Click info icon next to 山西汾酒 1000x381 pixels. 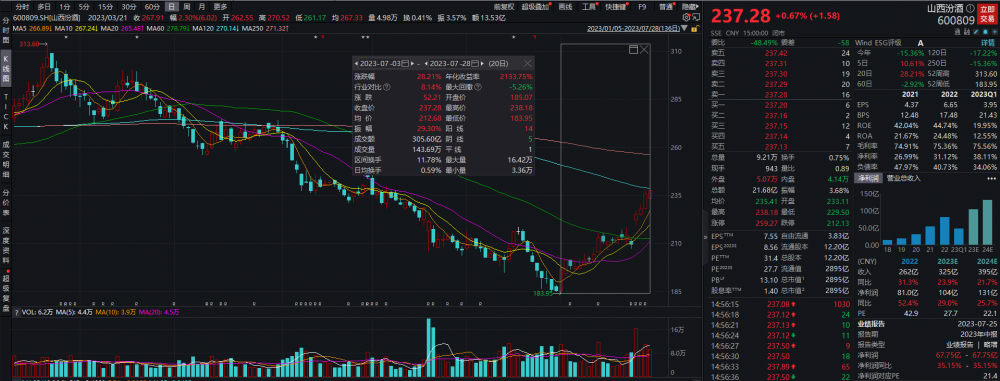(x=969, y=9)
